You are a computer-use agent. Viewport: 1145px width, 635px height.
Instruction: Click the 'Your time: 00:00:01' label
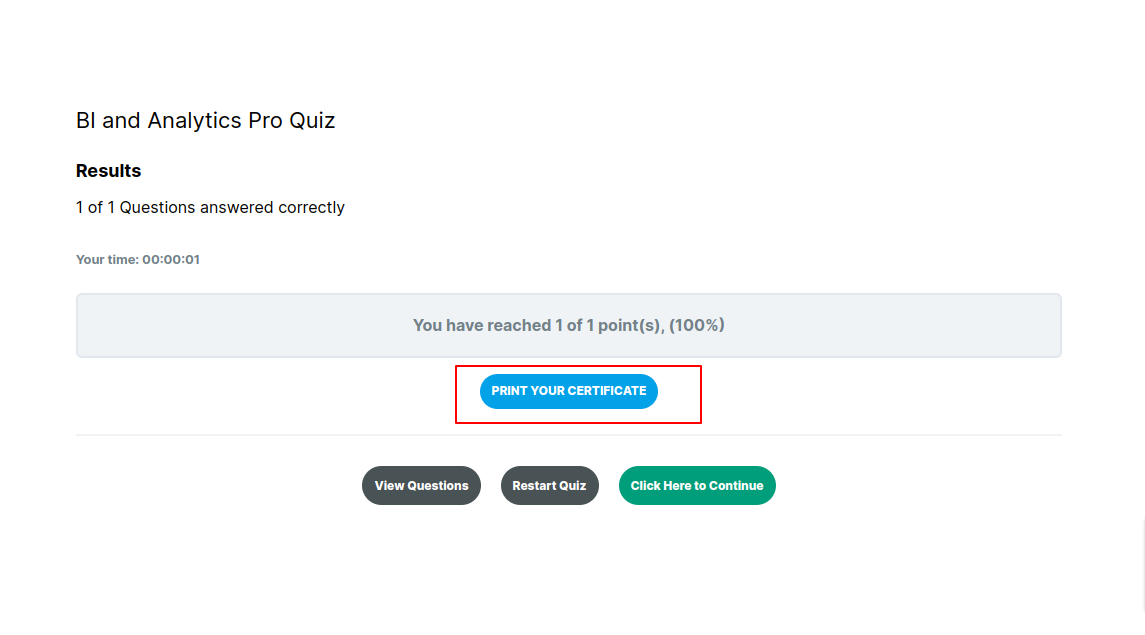click(x=138, y=260)
